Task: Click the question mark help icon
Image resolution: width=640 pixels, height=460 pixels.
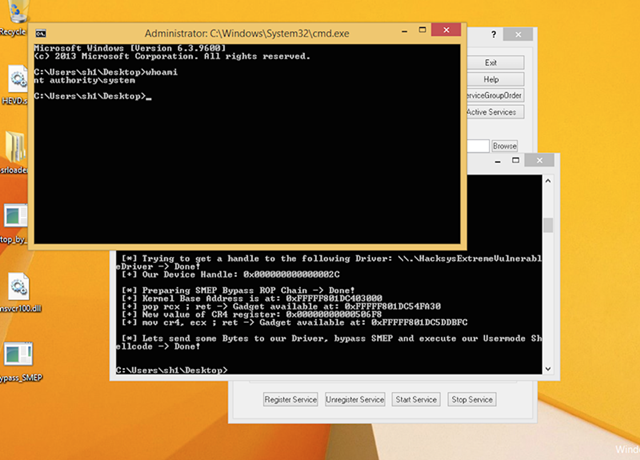Action: [x=492, y=33]
